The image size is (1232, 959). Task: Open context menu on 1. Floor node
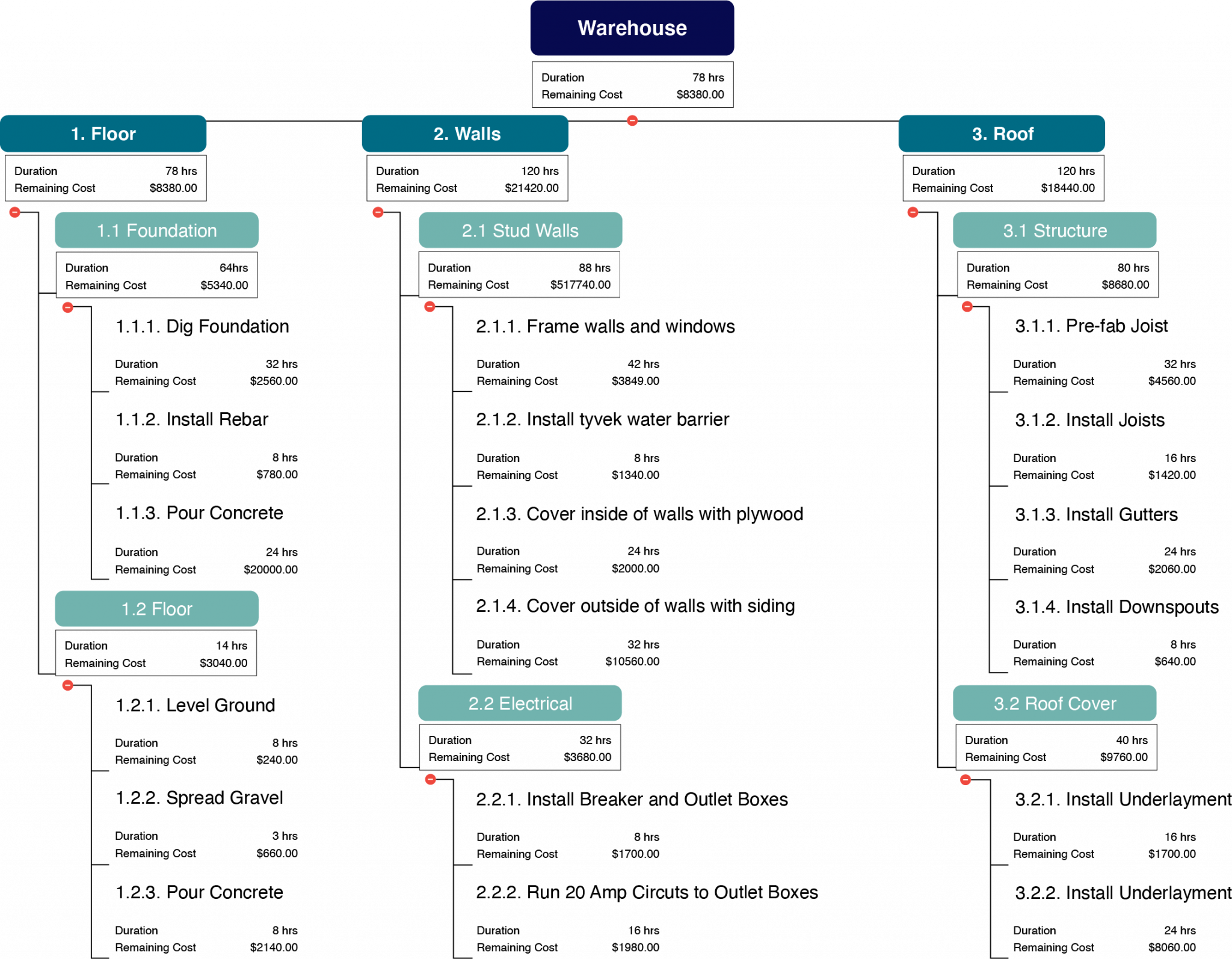(x=102, y=135)
